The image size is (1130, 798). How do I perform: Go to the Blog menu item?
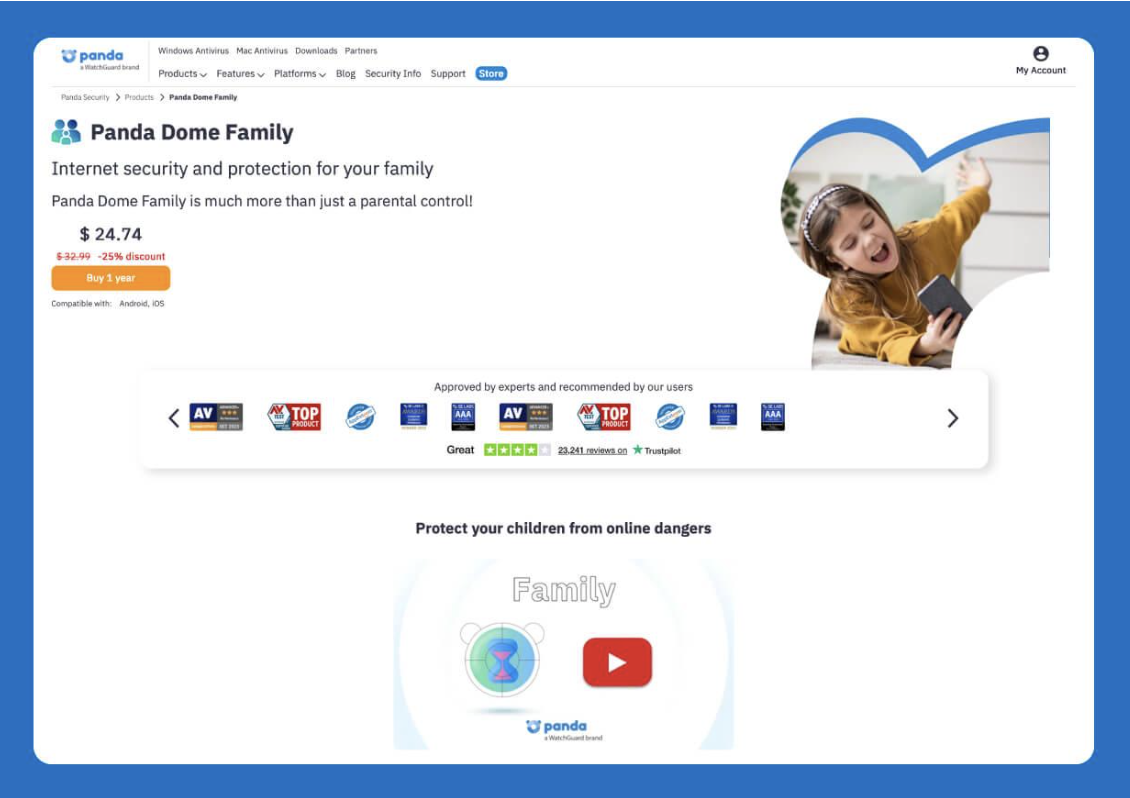point(345,74)
